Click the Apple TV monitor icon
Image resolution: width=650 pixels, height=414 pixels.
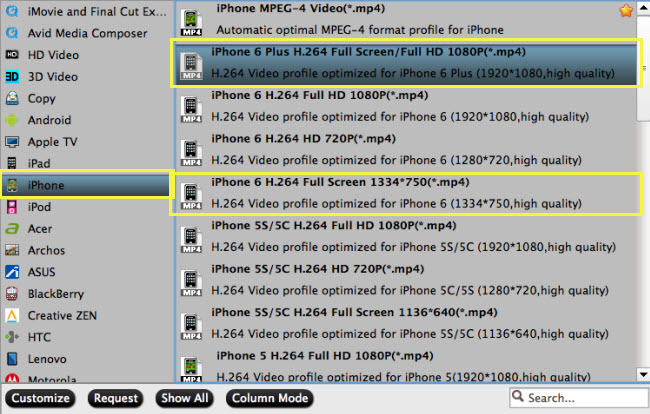pyautogui.click(x=12, y=142)
